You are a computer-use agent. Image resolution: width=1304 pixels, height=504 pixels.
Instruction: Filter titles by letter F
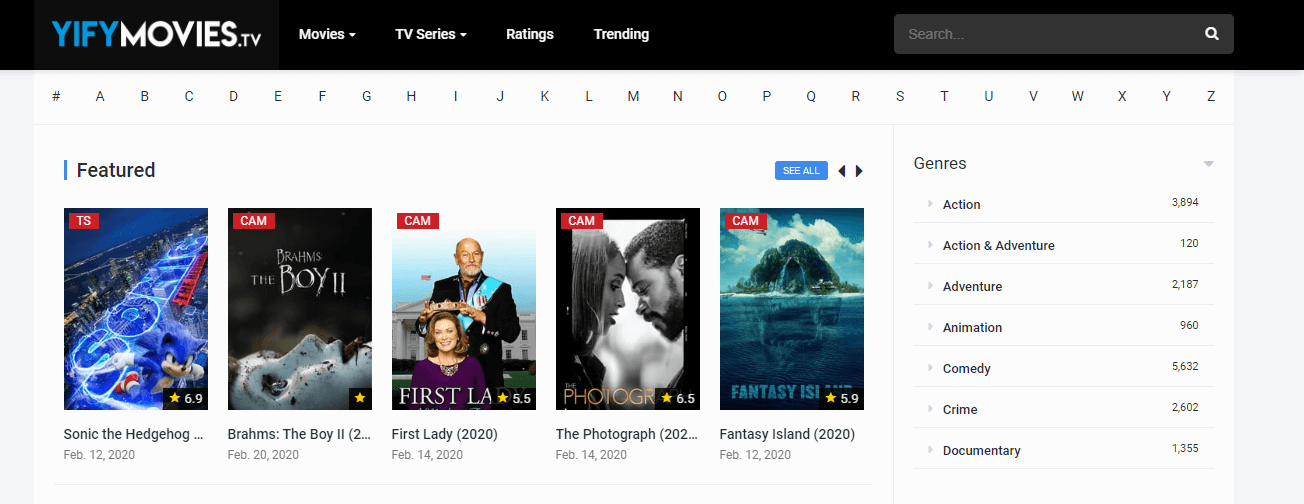click(x=322, y=97)
